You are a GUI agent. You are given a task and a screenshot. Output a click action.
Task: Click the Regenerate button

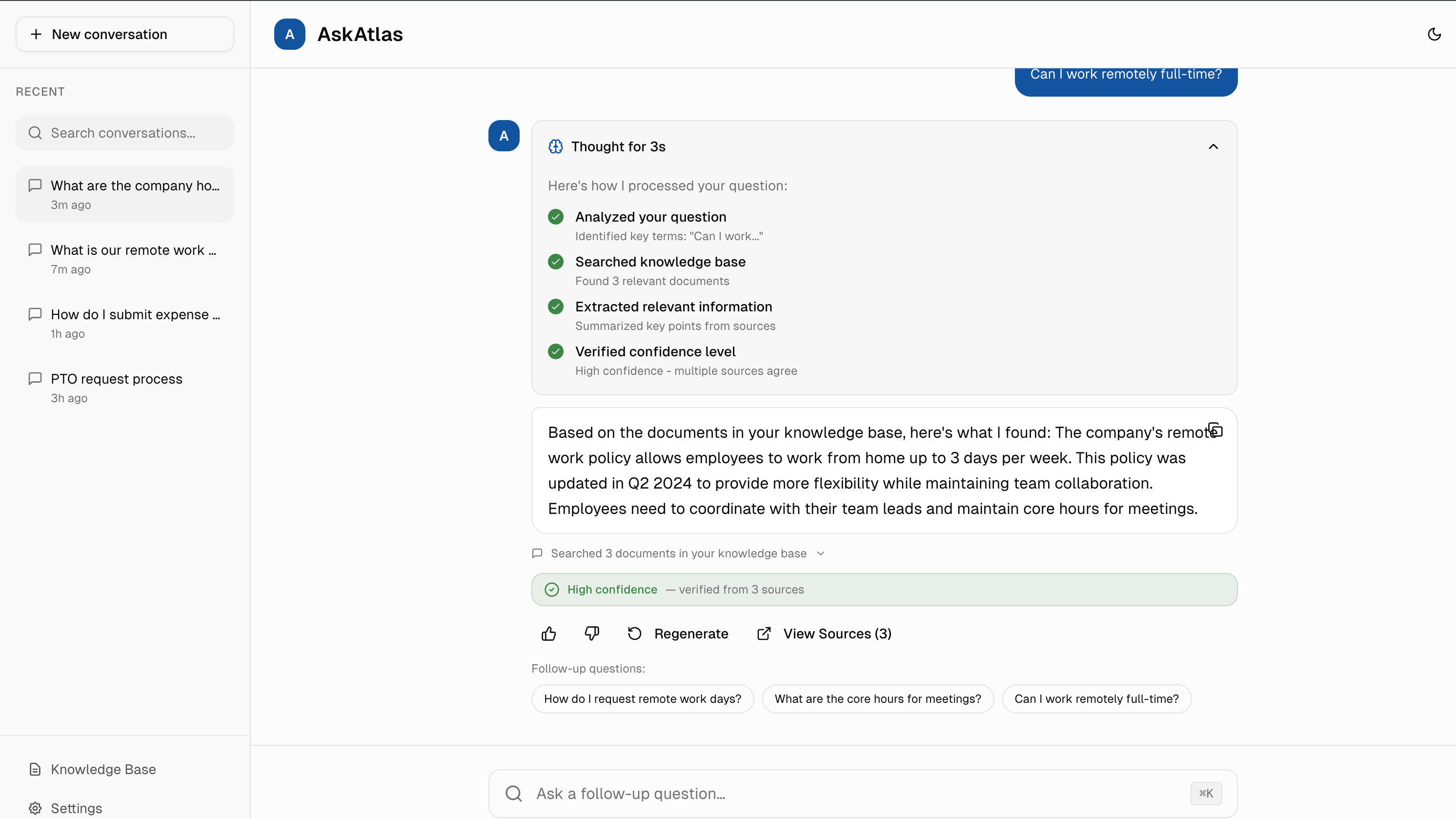click(678, 634)
